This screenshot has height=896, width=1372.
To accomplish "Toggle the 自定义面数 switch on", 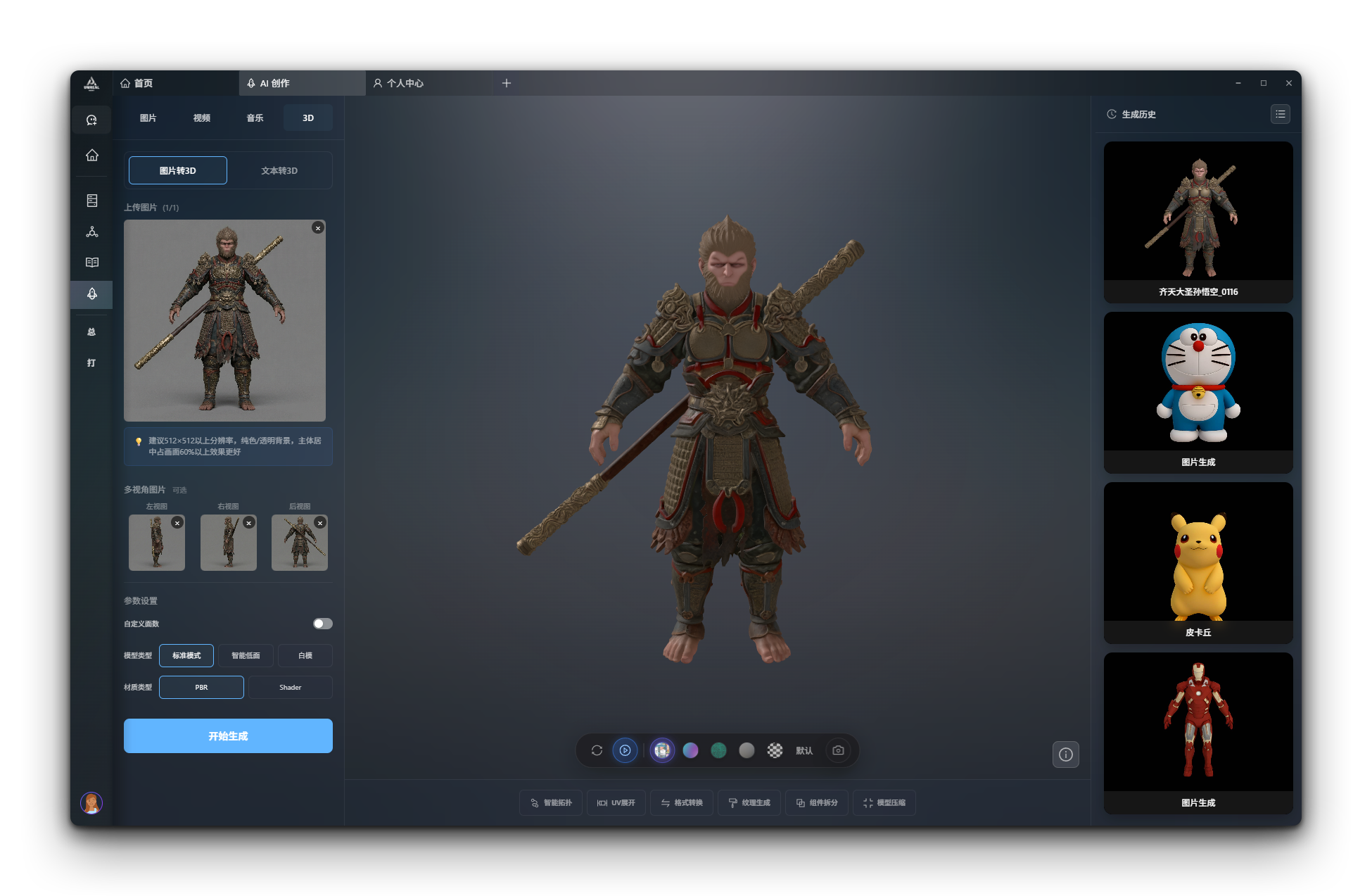I will point(322,624).
